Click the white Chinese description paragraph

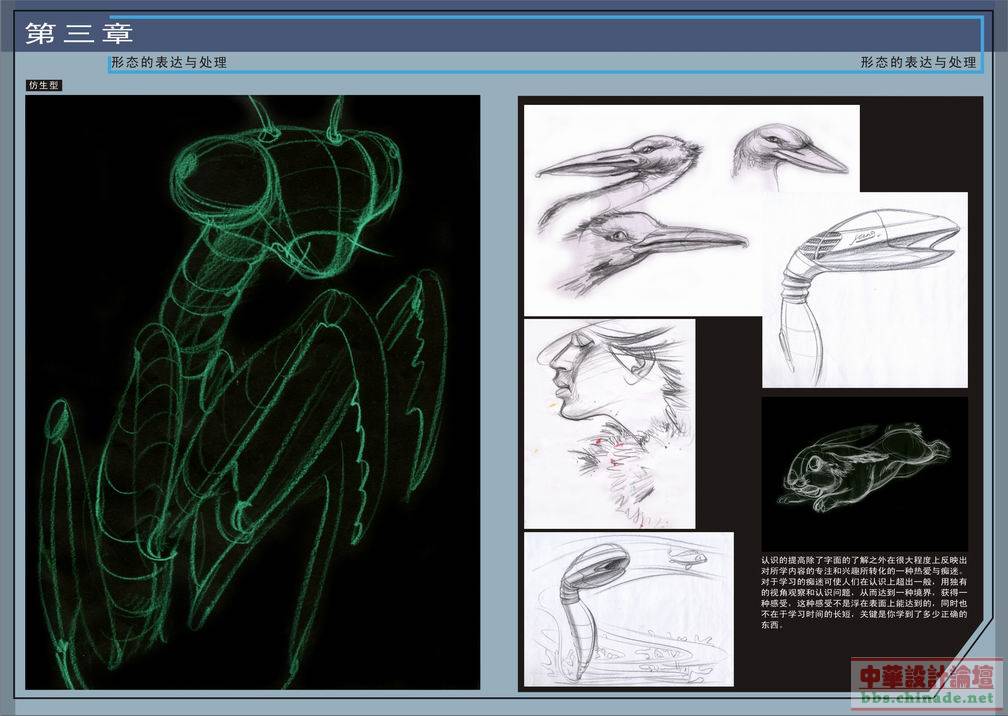click(864, 592)
